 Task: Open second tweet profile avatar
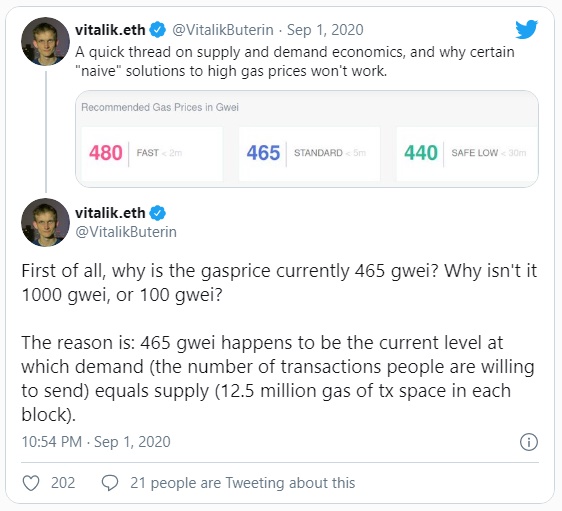(x=45, y=223)
